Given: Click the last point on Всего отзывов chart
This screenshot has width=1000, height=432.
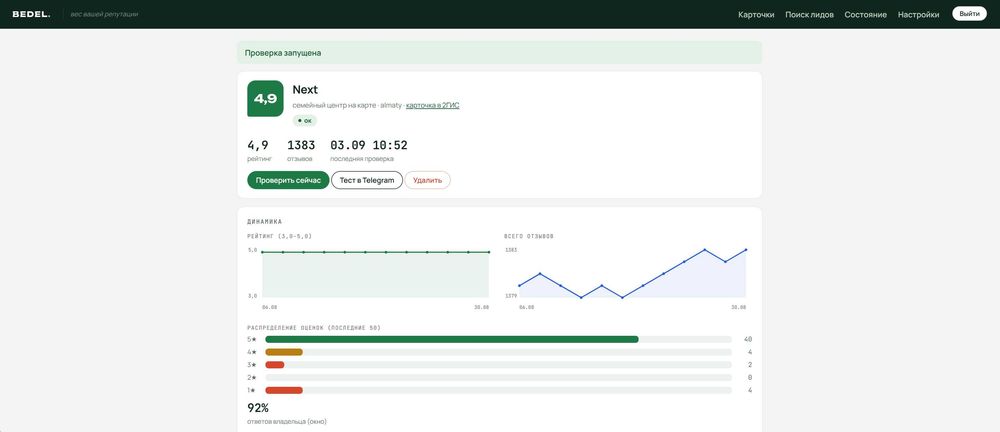Looking at the screenshot, I should click(x=746, y=250).
